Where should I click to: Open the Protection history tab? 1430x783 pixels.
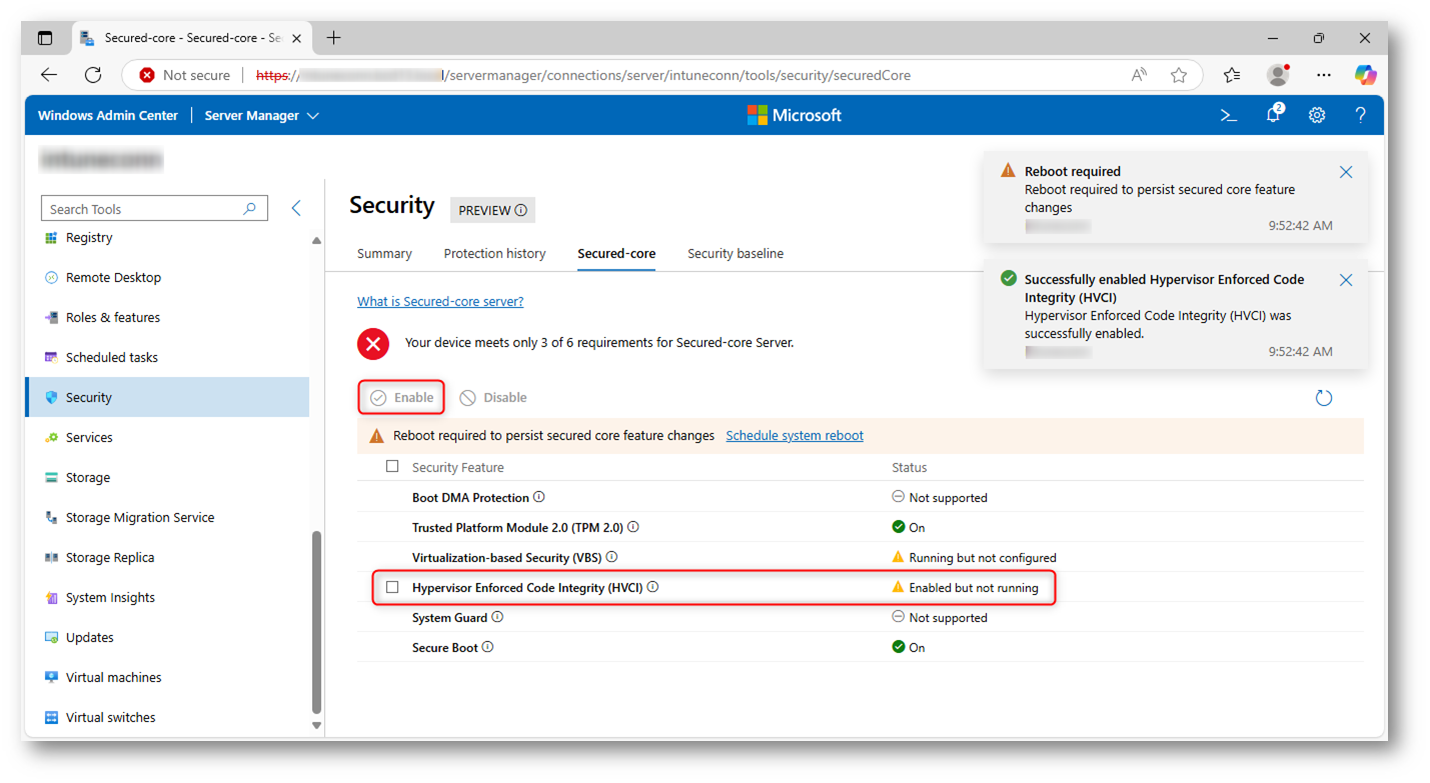(x=495, y=254)
